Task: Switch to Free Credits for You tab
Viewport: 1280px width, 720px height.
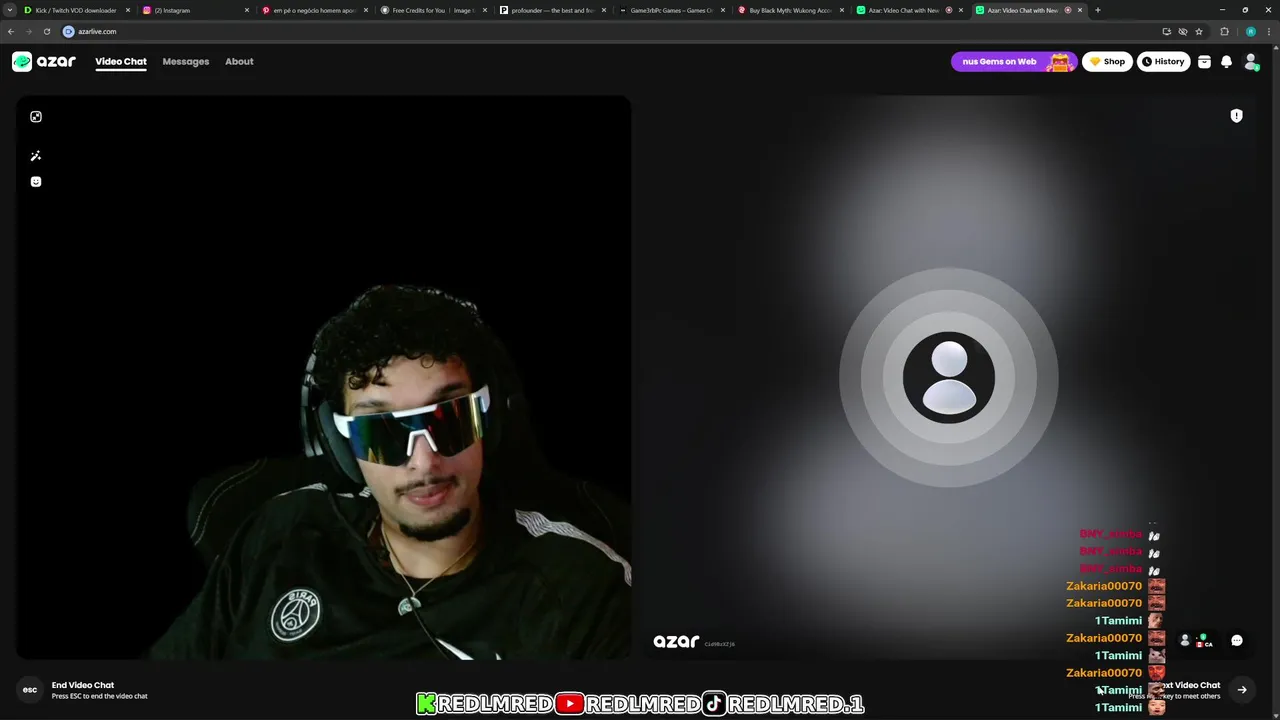Action: pos(433,10)
